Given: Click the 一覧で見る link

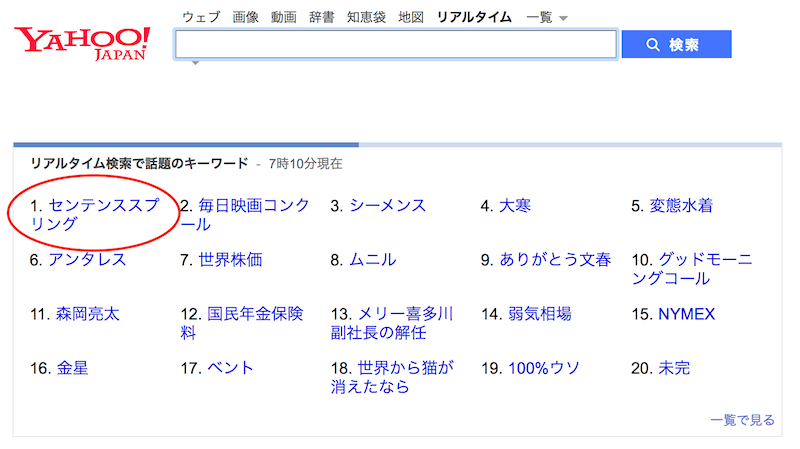Looking at the screenshot, I should coord(742,420).
